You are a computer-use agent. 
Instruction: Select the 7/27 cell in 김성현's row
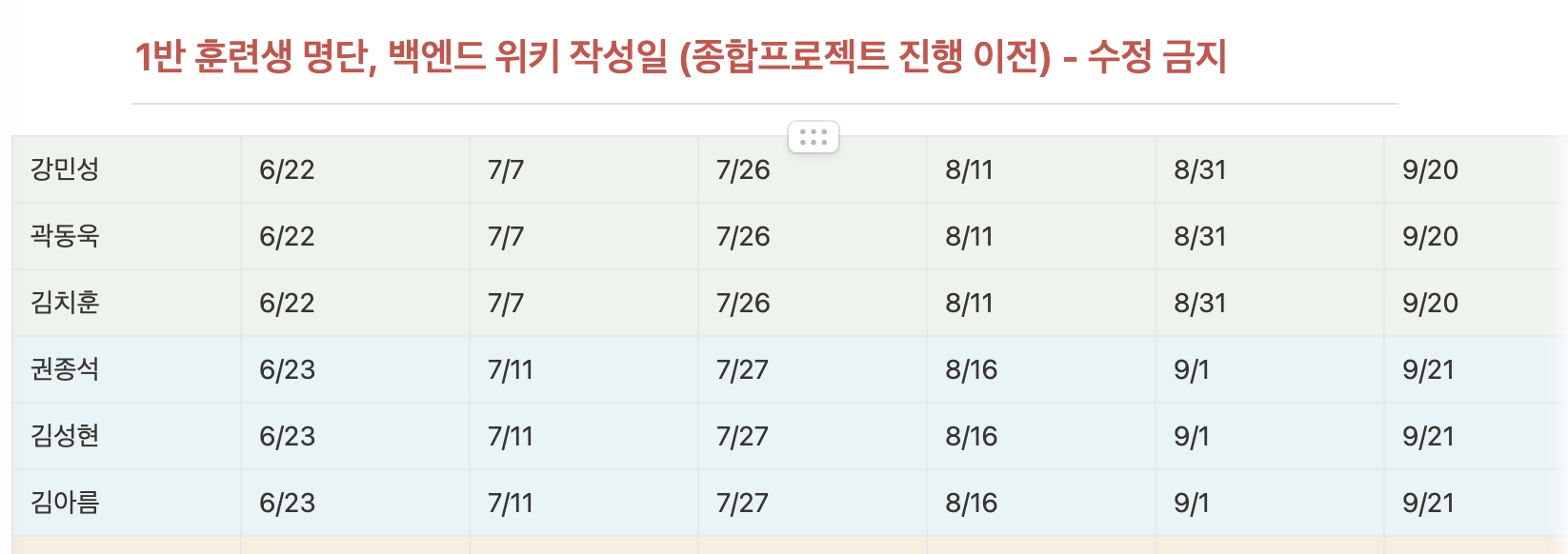813,436
